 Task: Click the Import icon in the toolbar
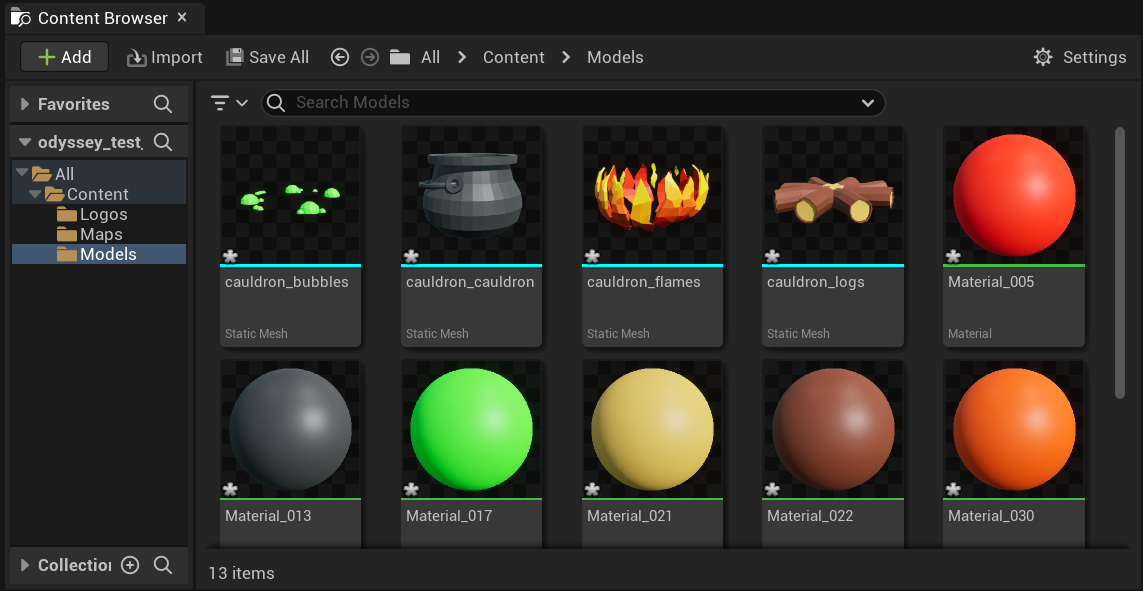click(x=135, y=57)
